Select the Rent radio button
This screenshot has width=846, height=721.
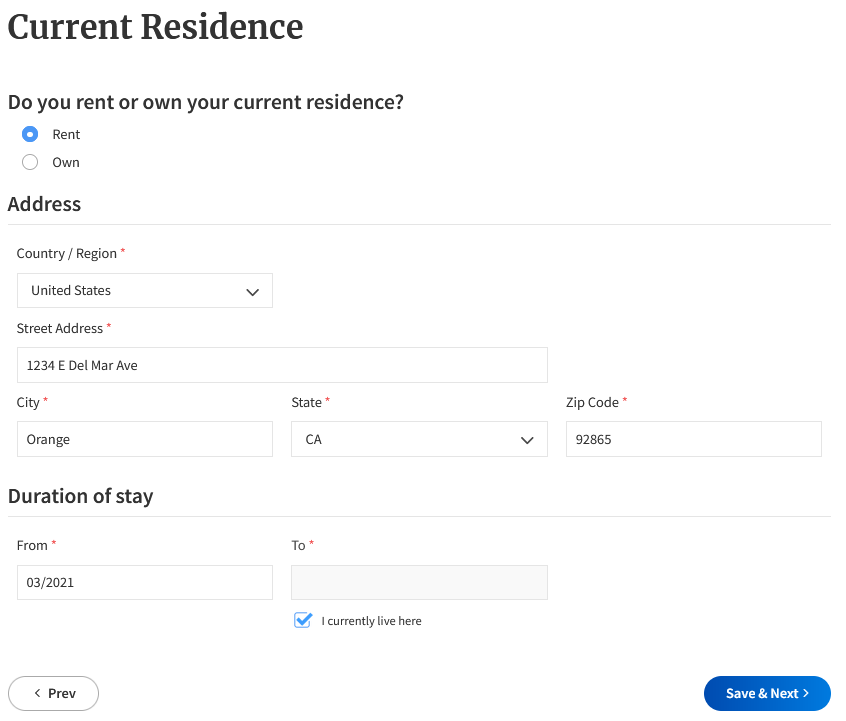point(30,134)
